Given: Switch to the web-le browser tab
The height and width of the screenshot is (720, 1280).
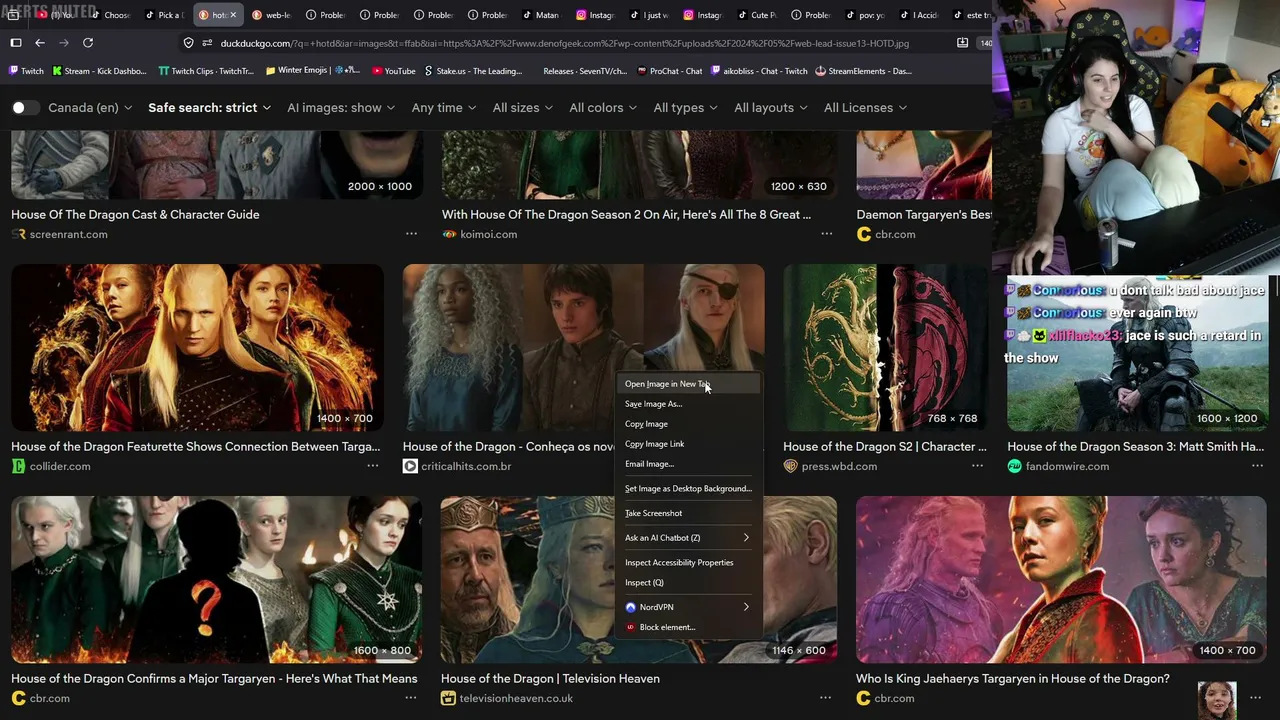Looking at the screenshot, I should tap(274, 15).
